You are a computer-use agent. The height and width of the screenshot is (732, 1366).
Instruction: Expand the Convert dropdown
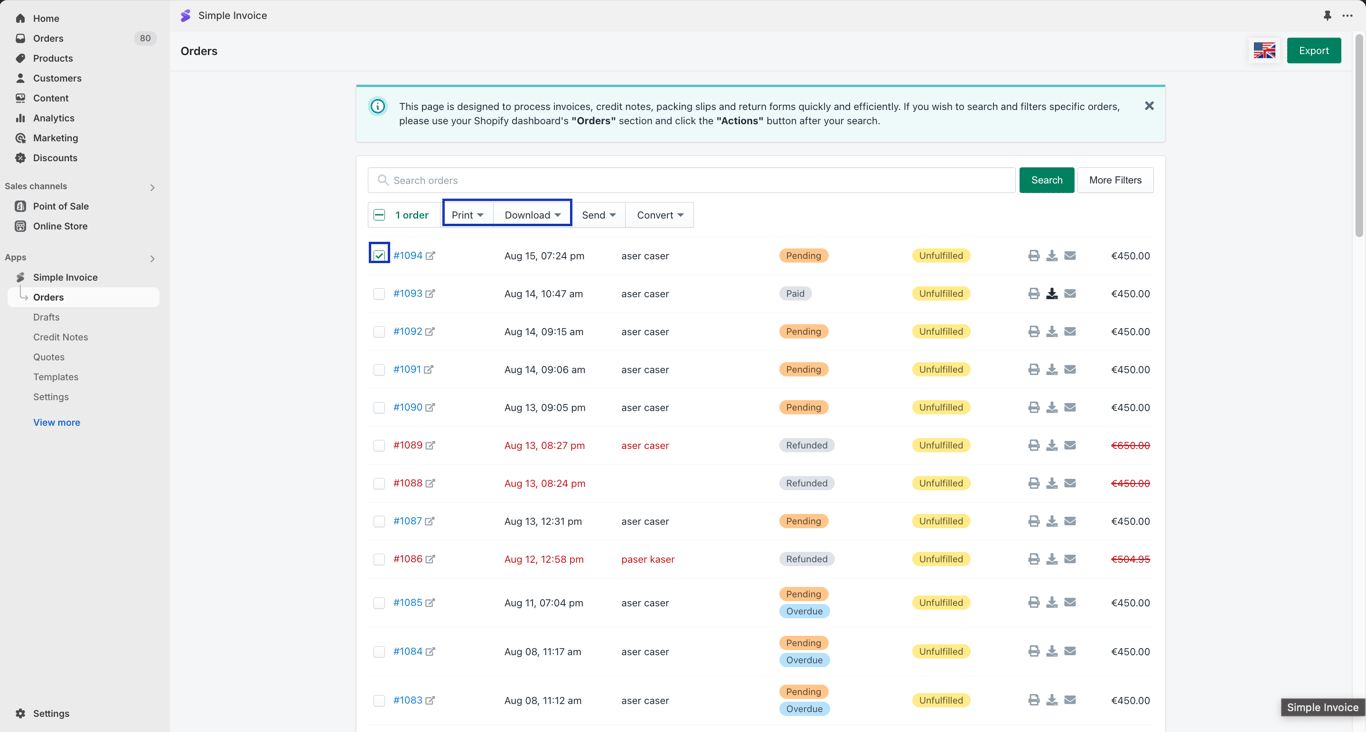(x=660, y=215)
